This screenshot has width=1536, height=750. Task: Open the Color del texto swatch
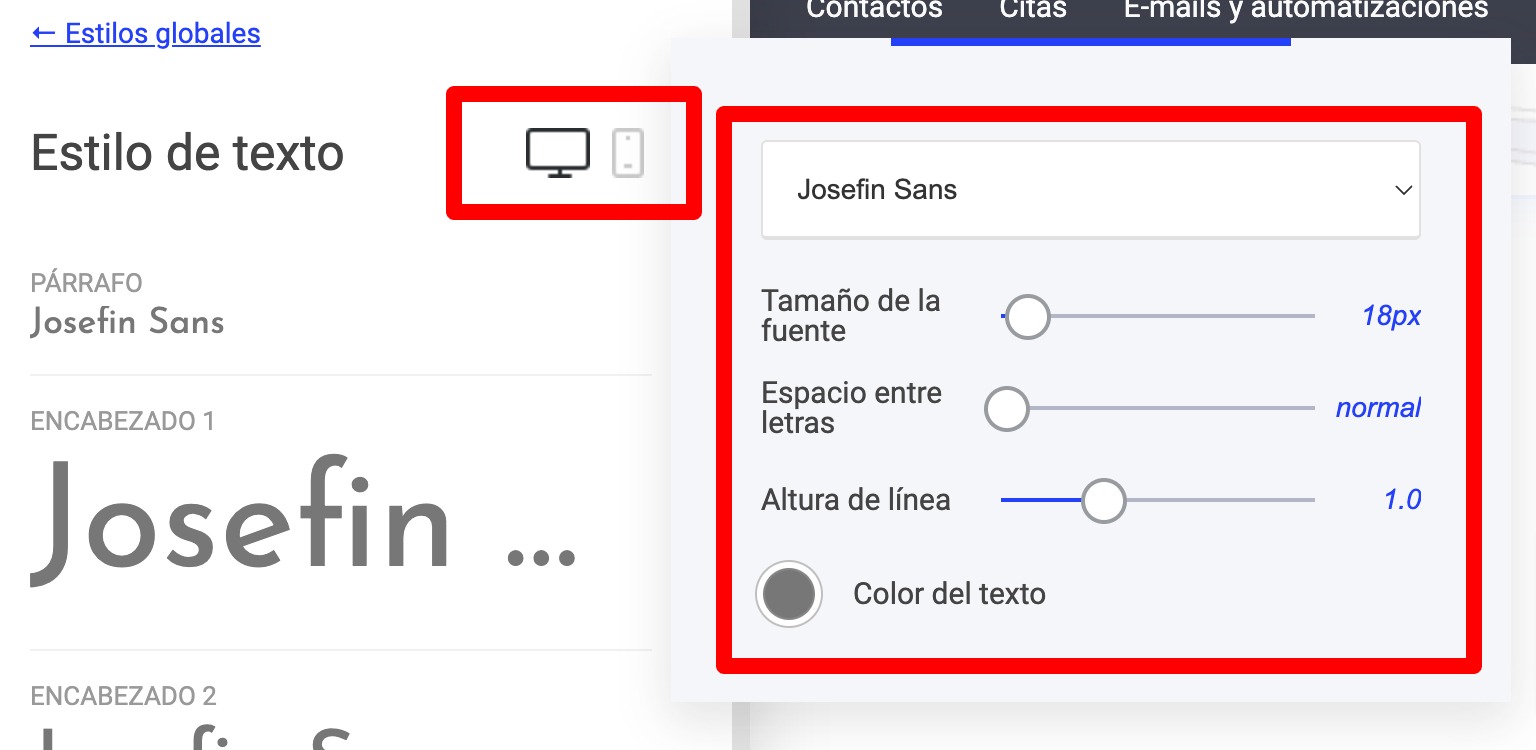click(789, 594)
